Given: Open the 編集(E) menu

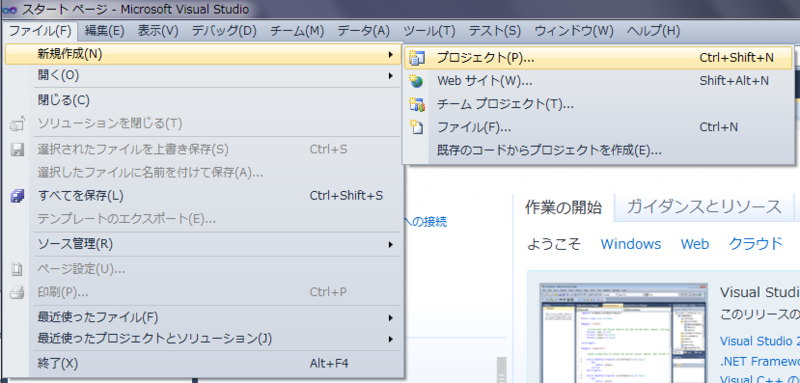Looking at the screenshot, I should click(x=105, y=31).
